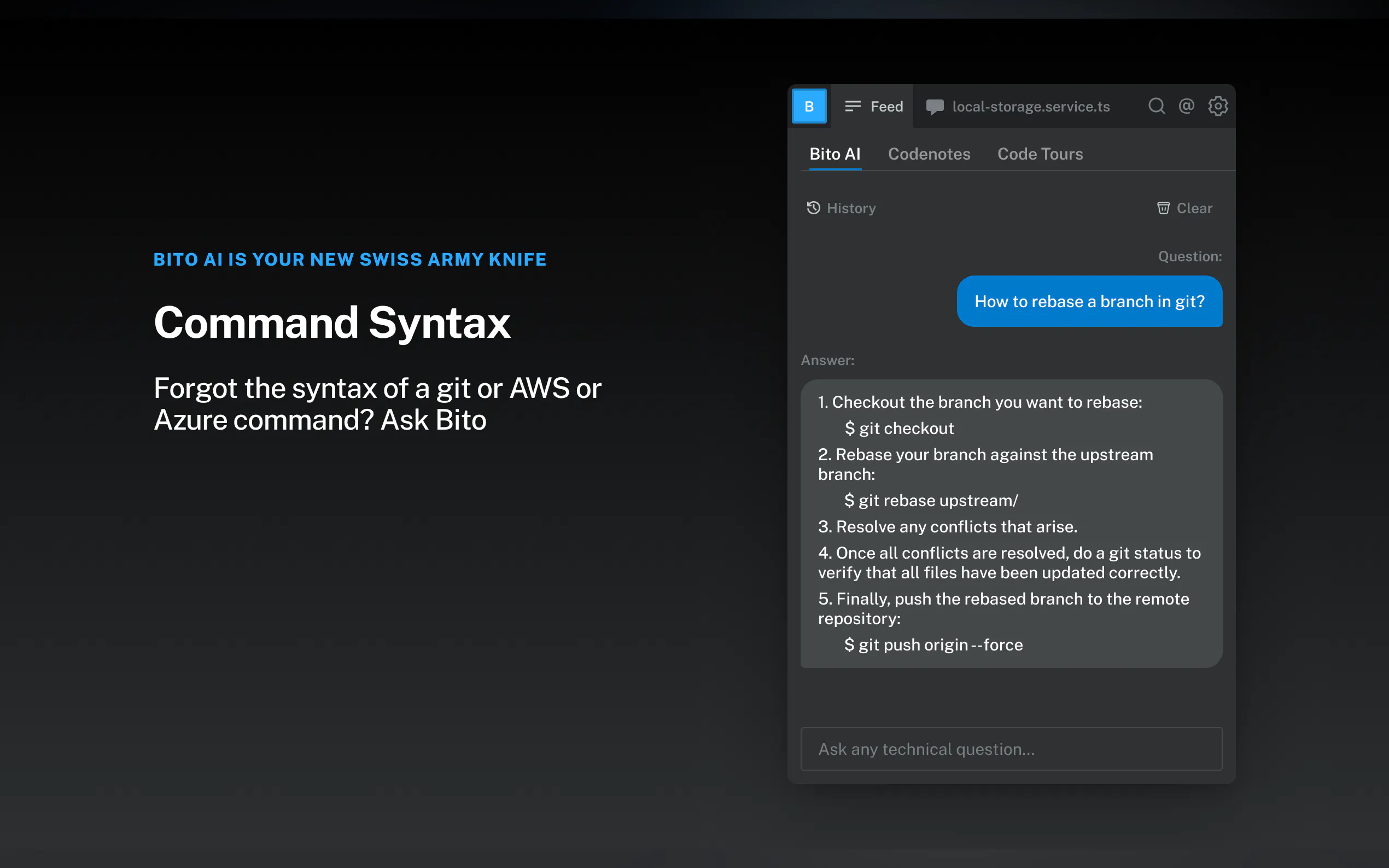Open the Codenotes tab
Viewport: 1389px width, 868px height.
click(x=929, y=154)
